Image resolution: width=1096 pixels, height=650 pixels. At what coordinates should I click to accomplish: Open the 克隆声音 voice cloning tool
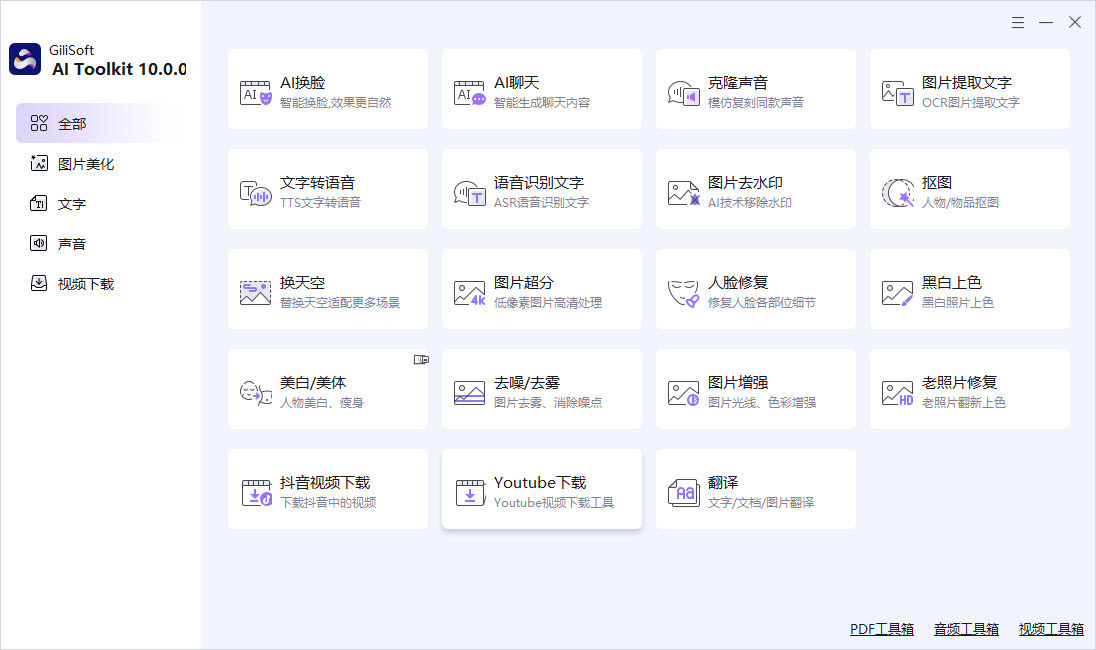pyautogui.click(x=755, y=89)
